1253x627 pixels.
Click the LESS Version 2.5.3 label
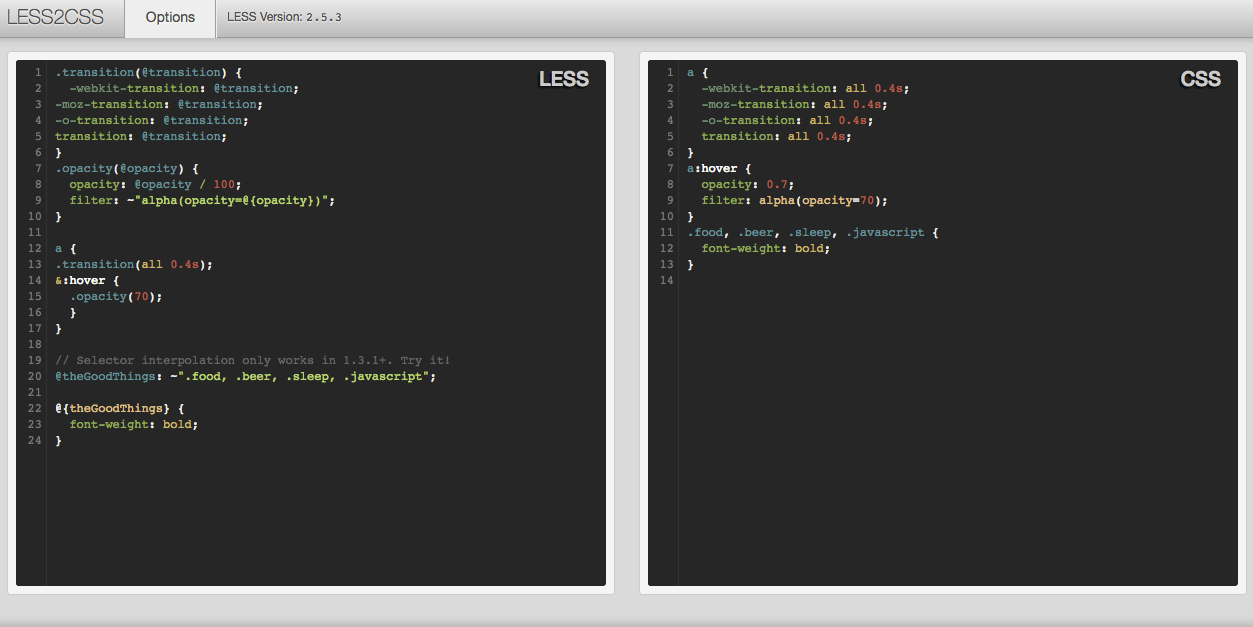click(285, 17)
